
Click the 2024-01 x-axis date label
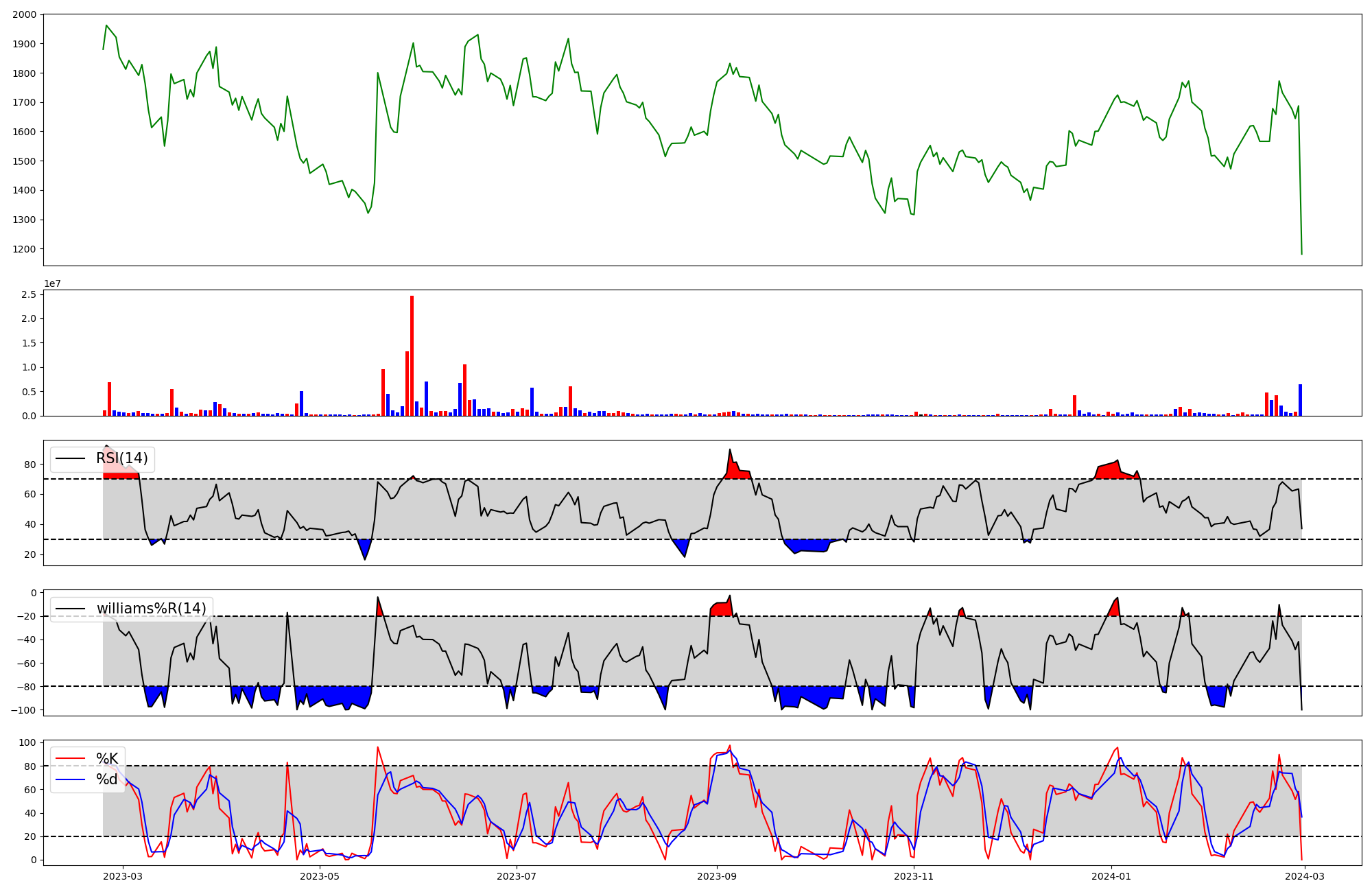[x=1111, y=876]
